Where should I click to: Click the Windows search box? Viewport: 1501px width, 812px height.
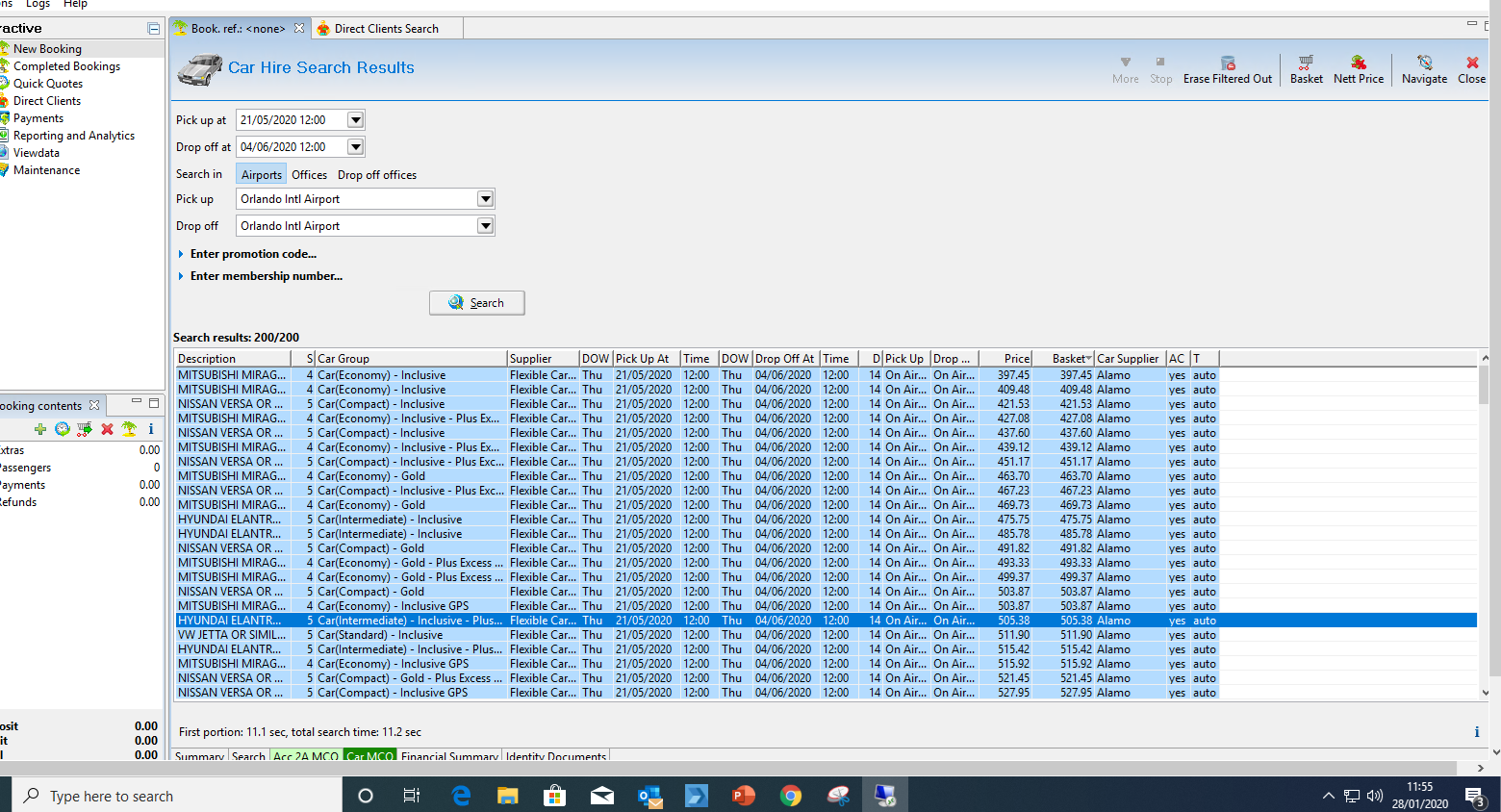coord(177,796)
